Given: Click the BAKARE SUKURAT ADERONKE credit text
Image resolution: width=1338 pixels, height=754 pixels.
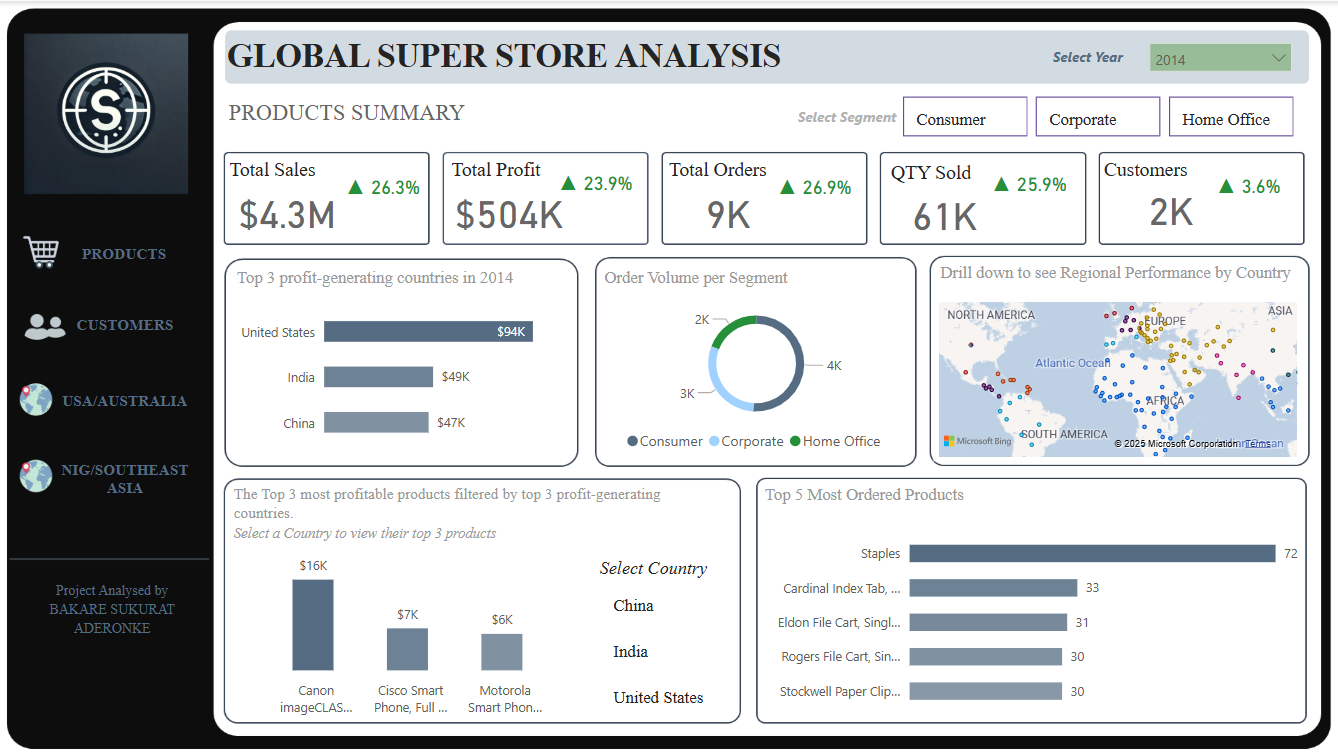Looking at the screenshot, I should click(112, 618).
